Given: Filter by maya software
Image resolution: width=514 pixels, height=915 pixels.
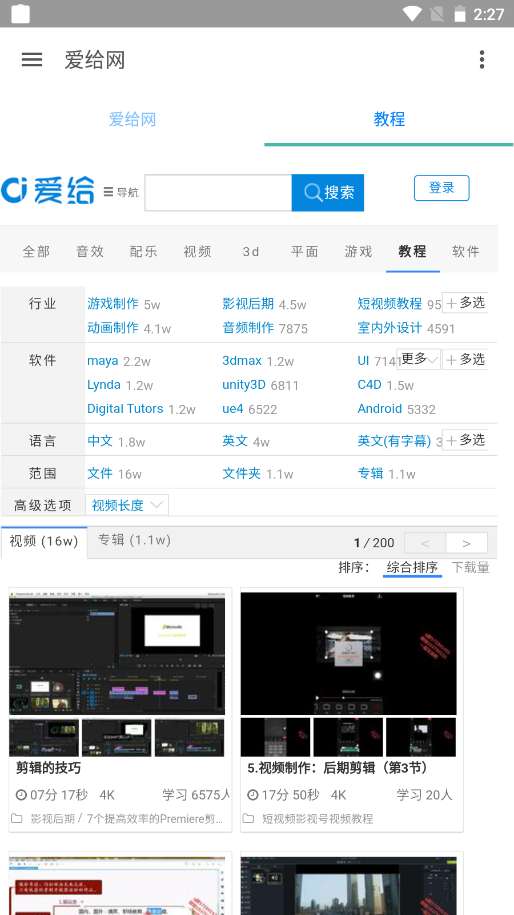Looking at the screenshot, I should 103,361.
